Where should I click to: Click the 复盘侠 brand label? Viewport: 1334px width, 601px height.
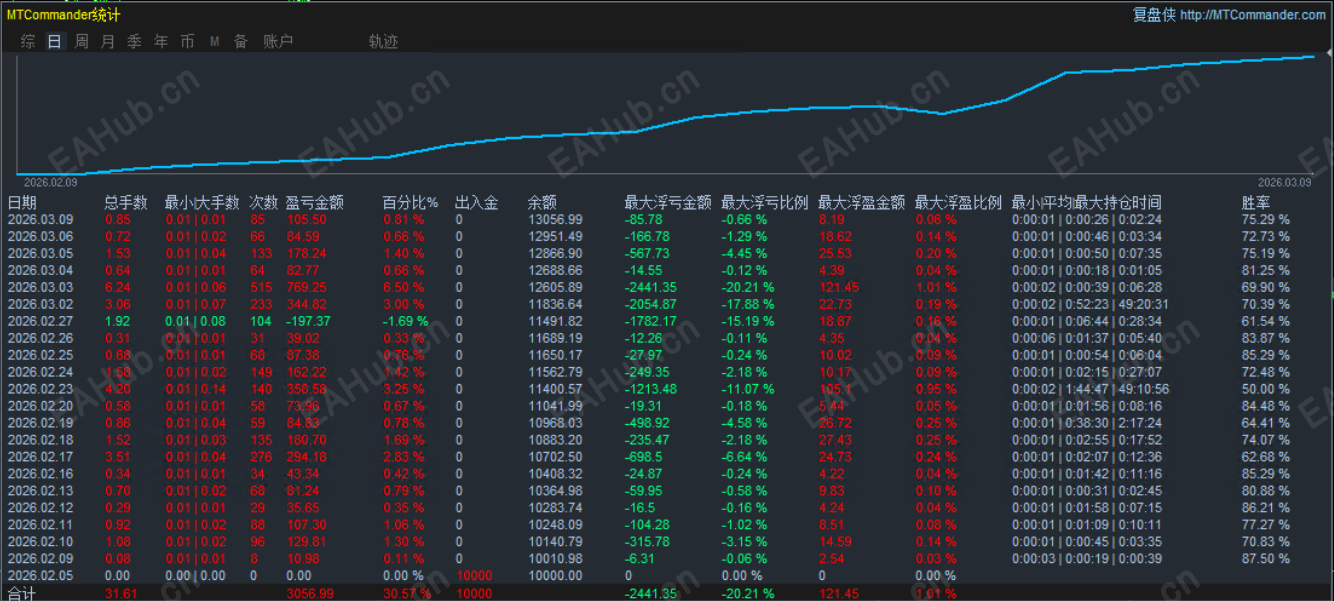coord(1154,14)
